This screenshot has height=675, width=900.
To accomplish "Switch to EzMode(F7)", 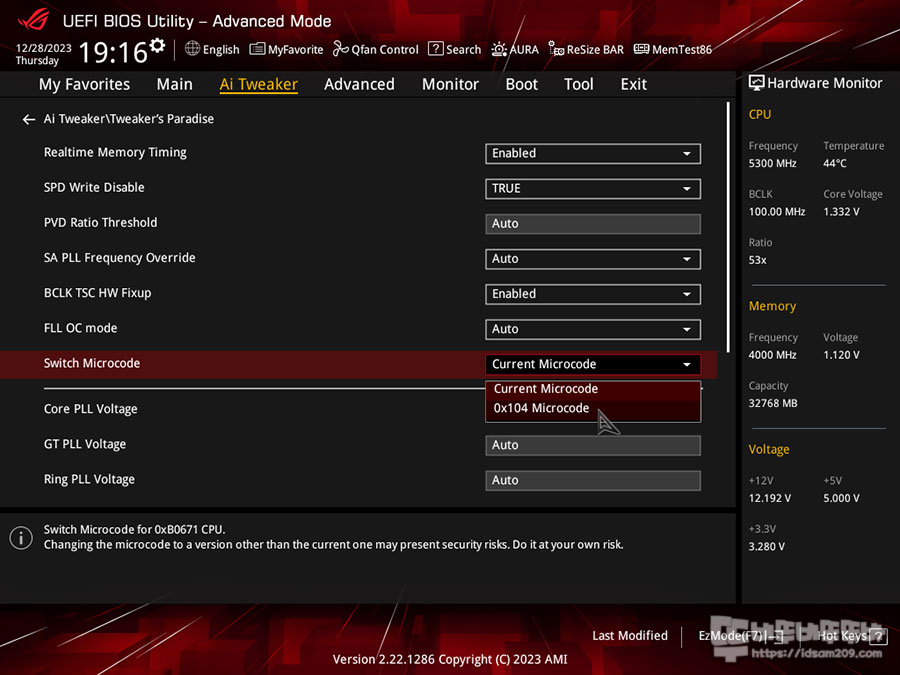I will [740, 635].
